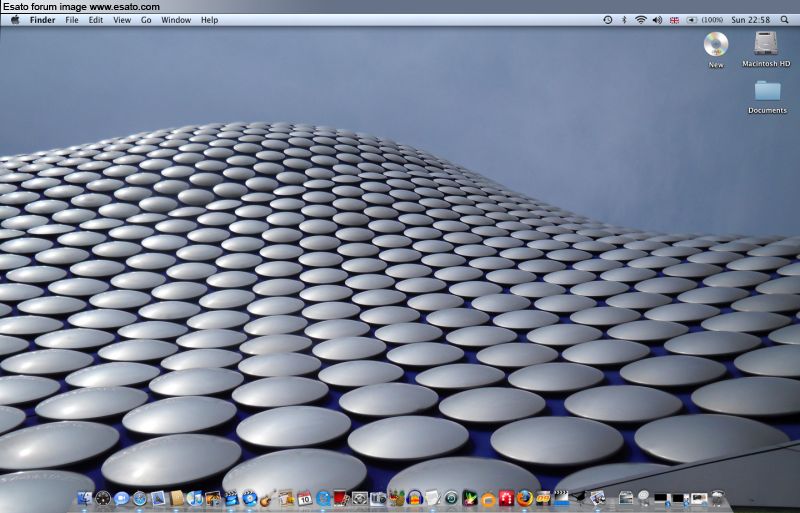Open the UK flag input menu
The image size is (800, 513).
[674, 20]
